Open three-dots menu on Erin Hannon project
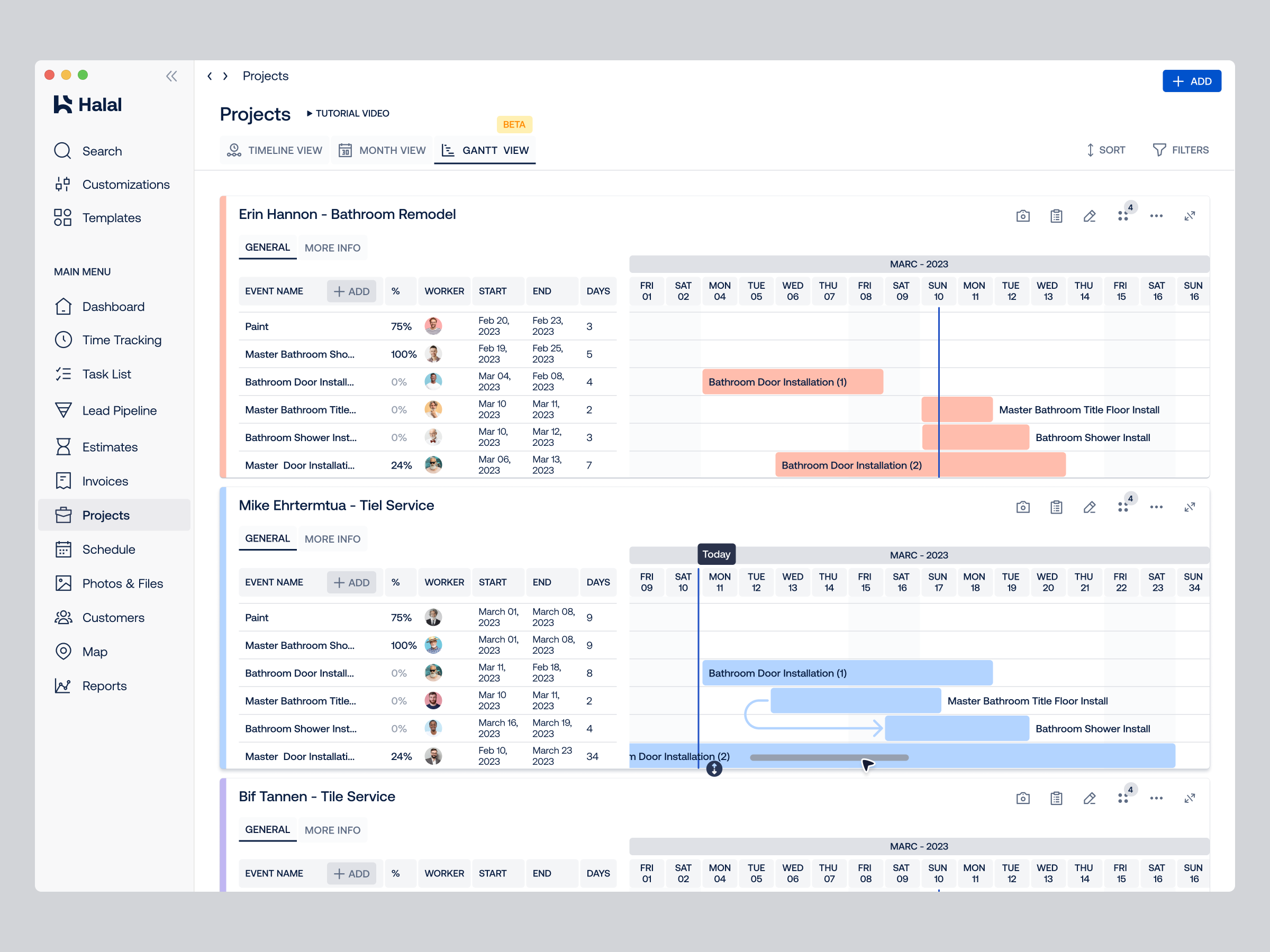 tap(1156, 216)
